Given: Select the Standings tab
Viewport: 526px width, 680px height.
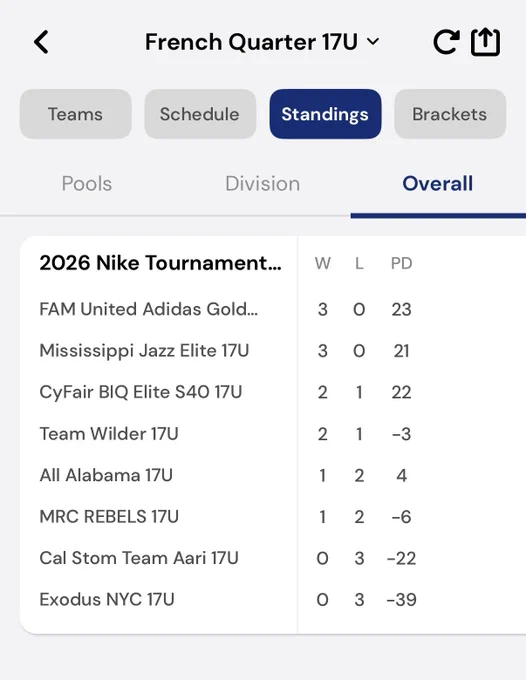Looking at the screenshot, I should click(325, 114).
